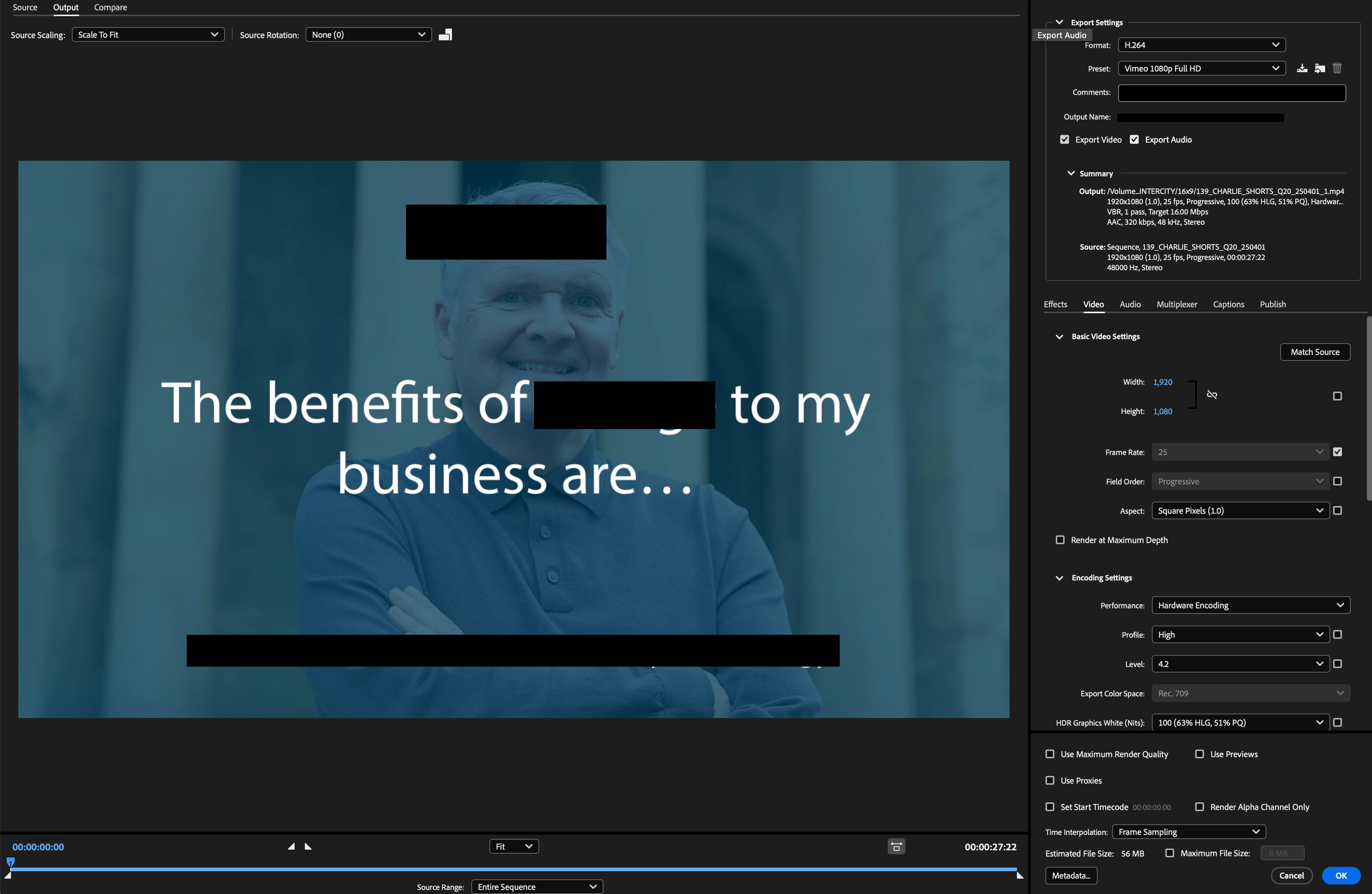Click the Import Preset folder icon
This screenshot has width=1372, height=894.
[1320, 69]
